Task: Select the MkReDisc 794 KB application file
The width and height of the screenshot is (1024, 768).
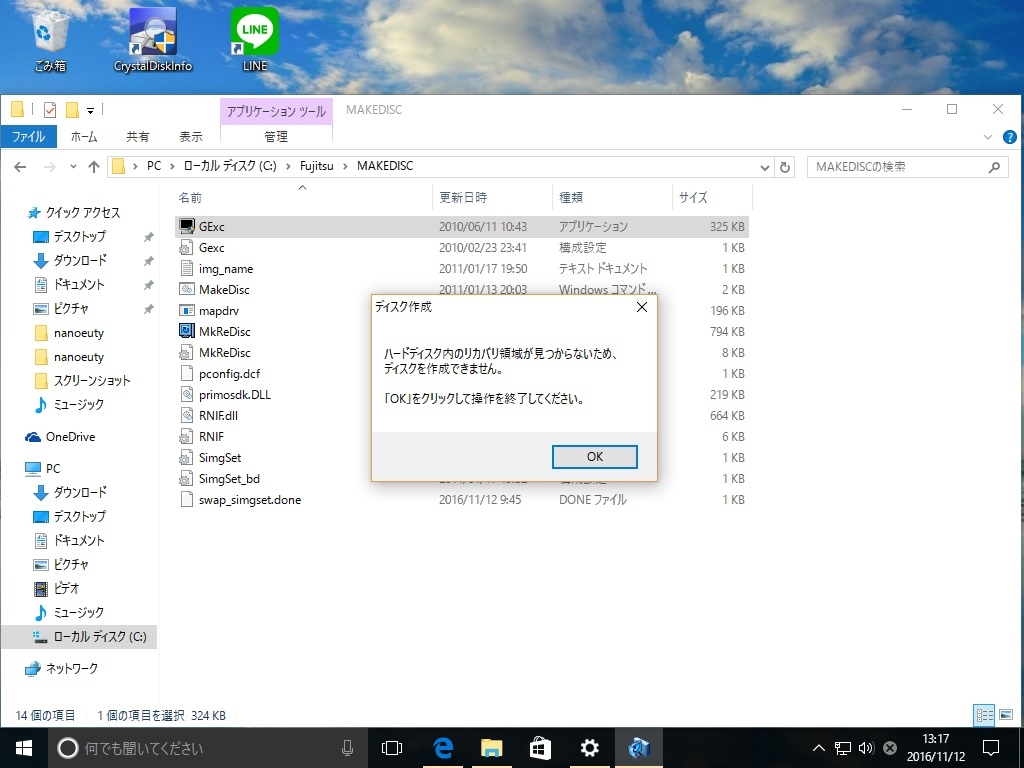Action: pos(274,331)
